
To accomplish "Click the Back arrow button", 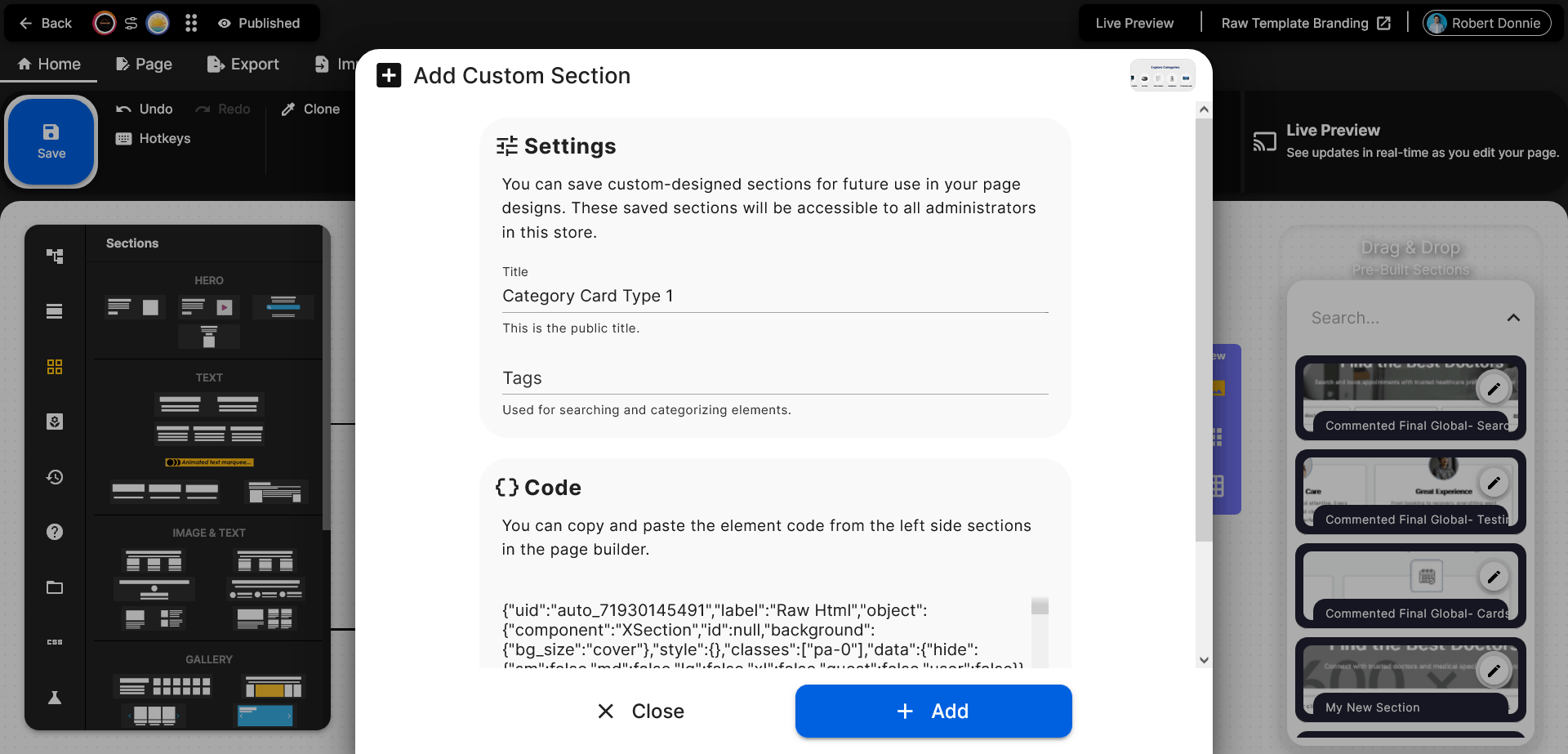I will click(45, 23).
